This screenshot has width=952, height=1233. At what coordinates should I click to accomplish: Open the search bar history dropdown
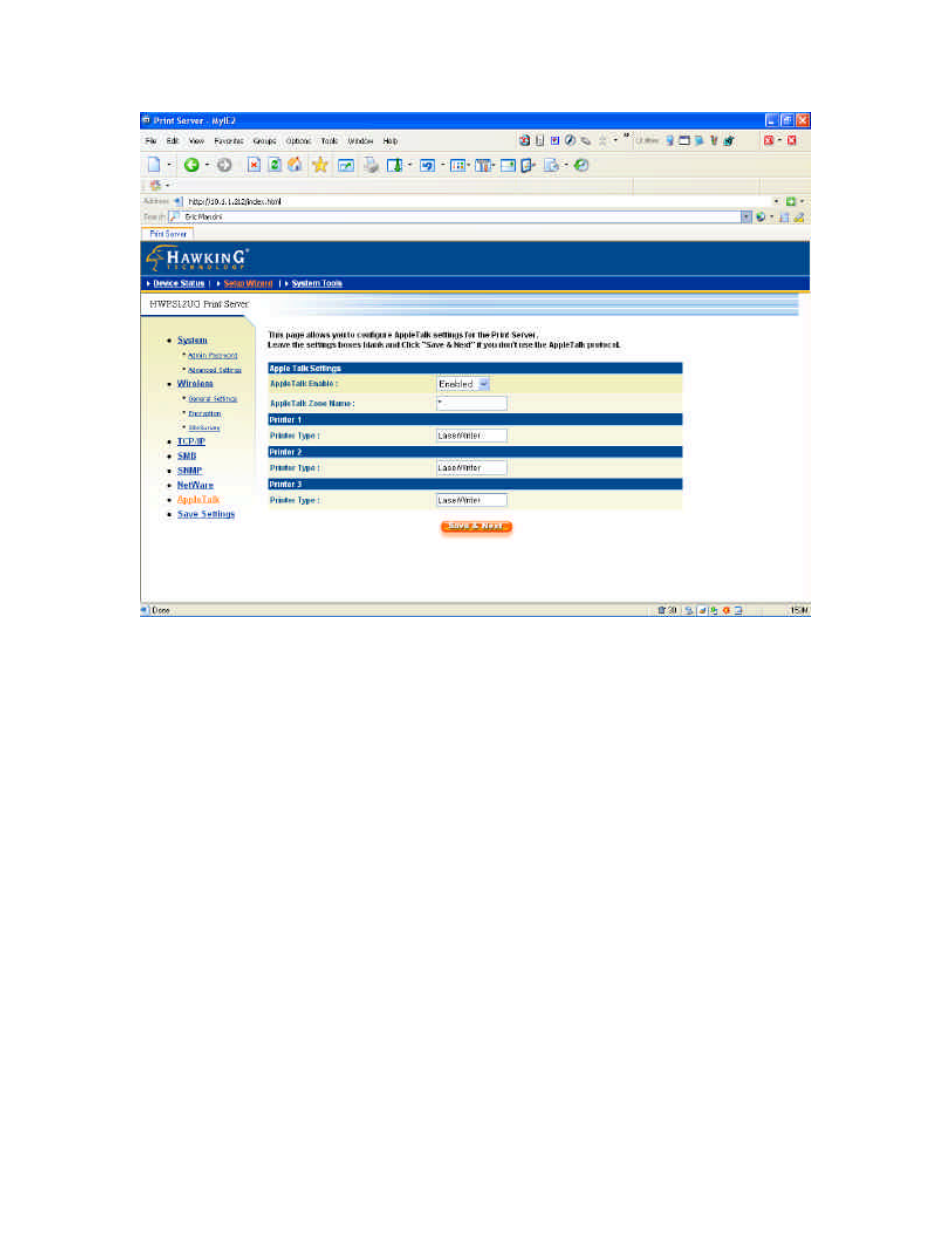[746, 216]
